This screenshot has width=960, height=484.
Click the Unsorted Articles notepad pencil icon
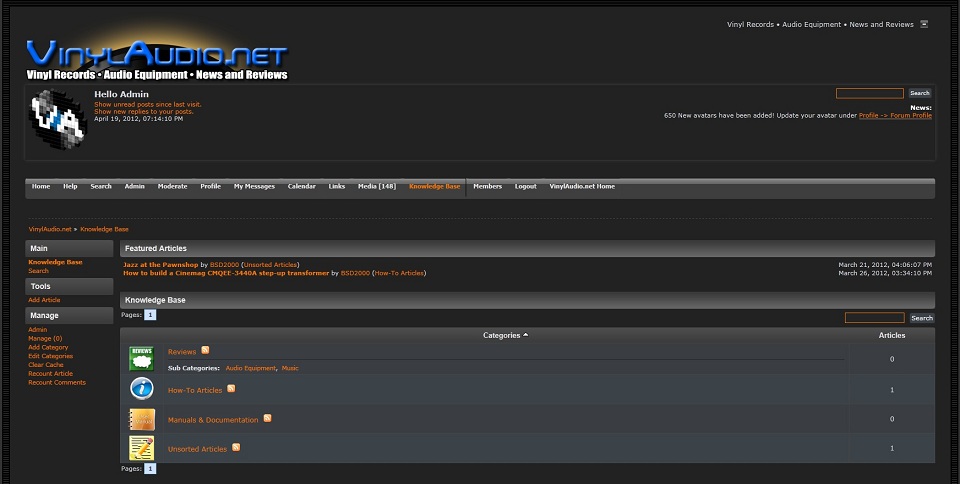[141, 448]
